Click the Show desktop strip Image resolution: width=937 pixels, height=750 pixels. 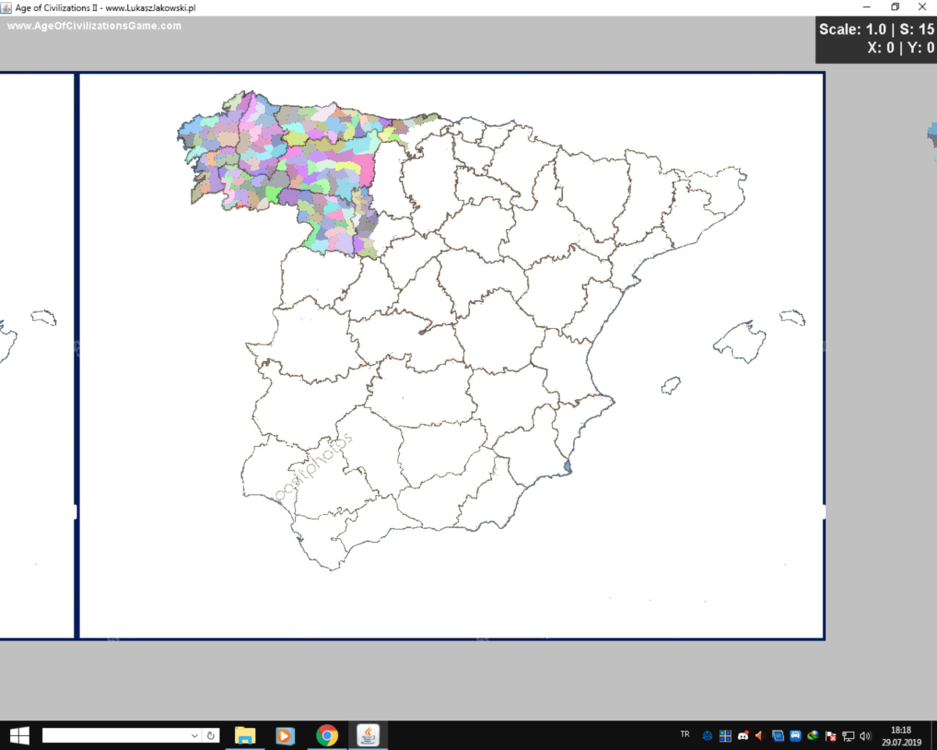pyautogui.click(x=934, y=736)
